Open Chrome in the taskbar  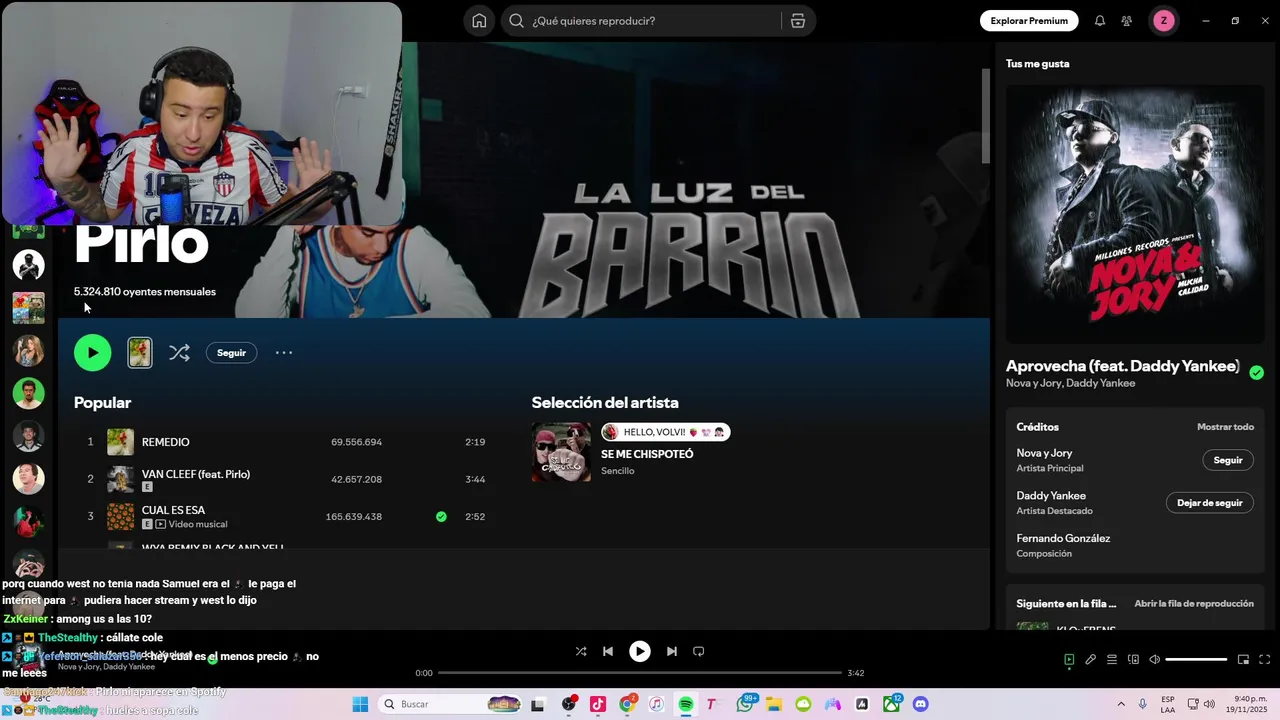coord(627,705)
